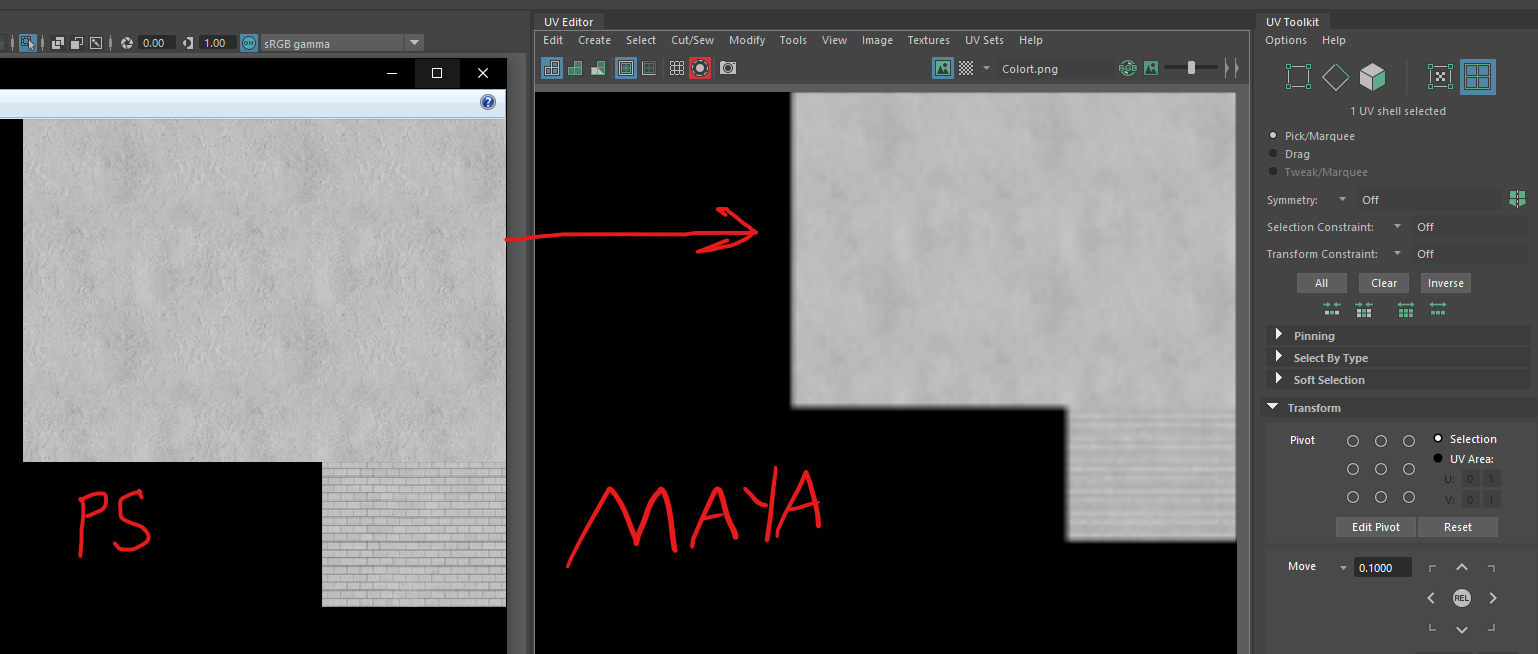The height and width of the screenshot is (654, 1538).
Task: Open the Transform Constraint dropdown
Action: click(1397, 254)
